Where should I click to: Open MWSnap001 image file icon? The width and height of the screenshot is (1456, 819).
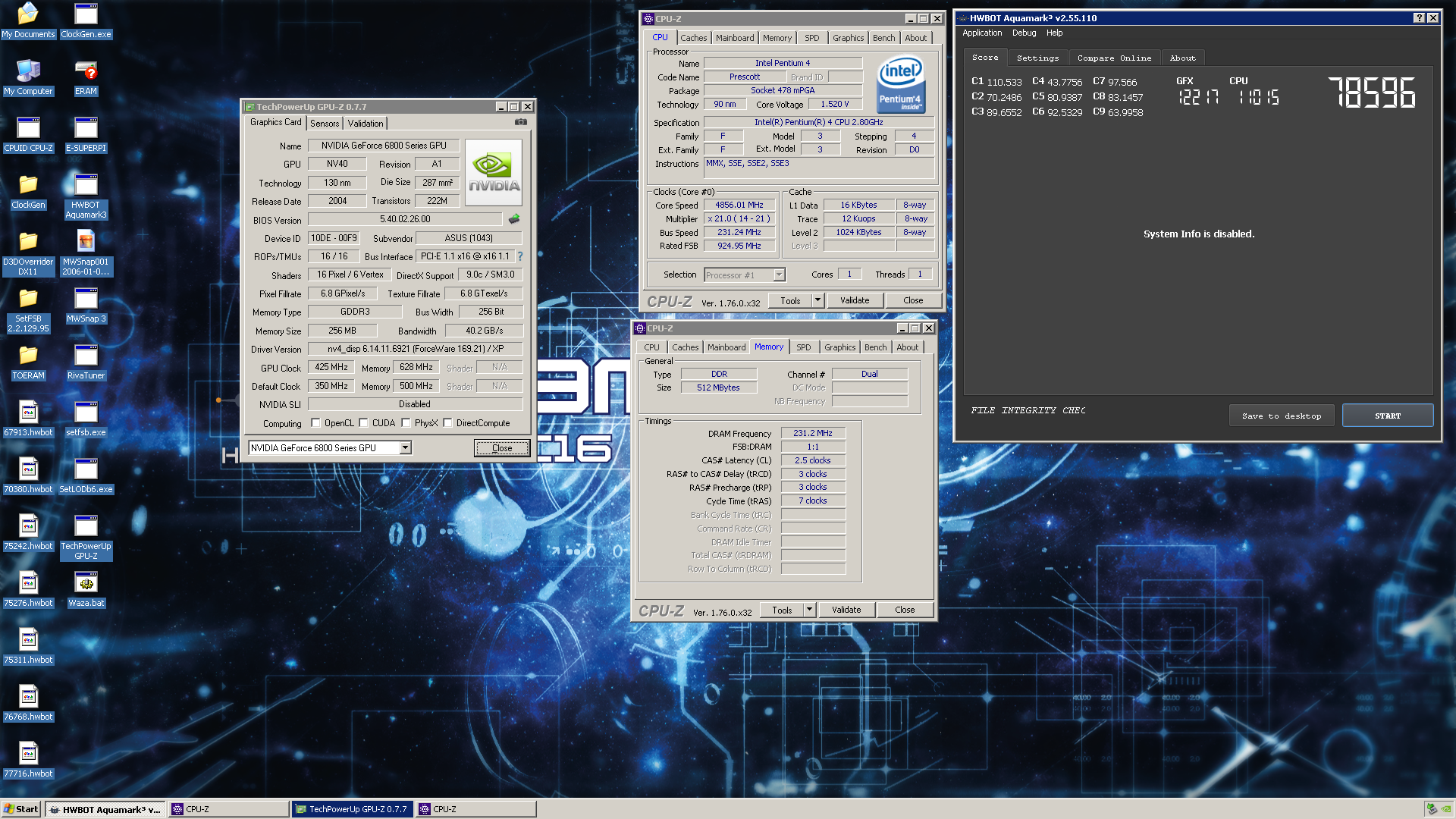tap(86, 253)
